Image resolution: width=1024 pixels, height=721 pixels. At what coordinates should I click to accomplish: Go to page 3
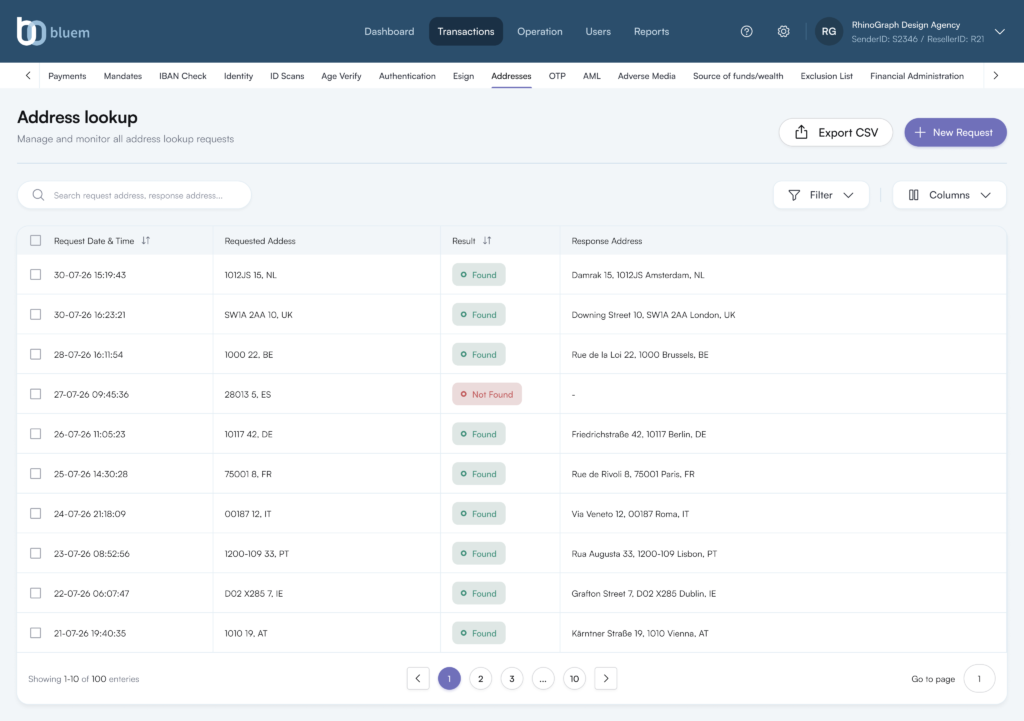tap(512, 679)
